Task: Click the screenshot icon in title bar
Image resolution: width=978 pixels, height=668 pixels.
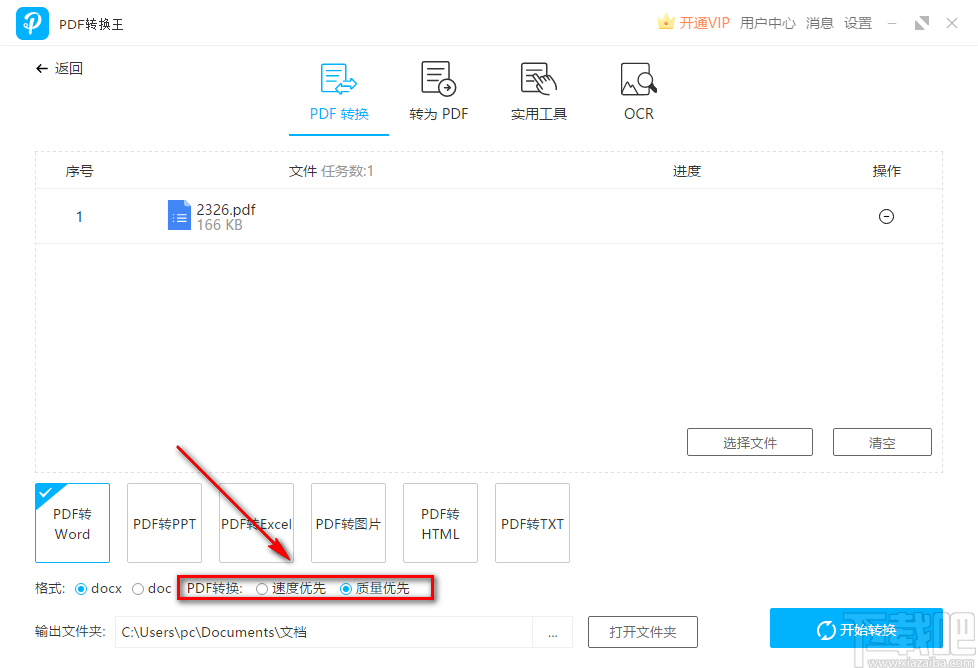Action: (x=921, y=22)
